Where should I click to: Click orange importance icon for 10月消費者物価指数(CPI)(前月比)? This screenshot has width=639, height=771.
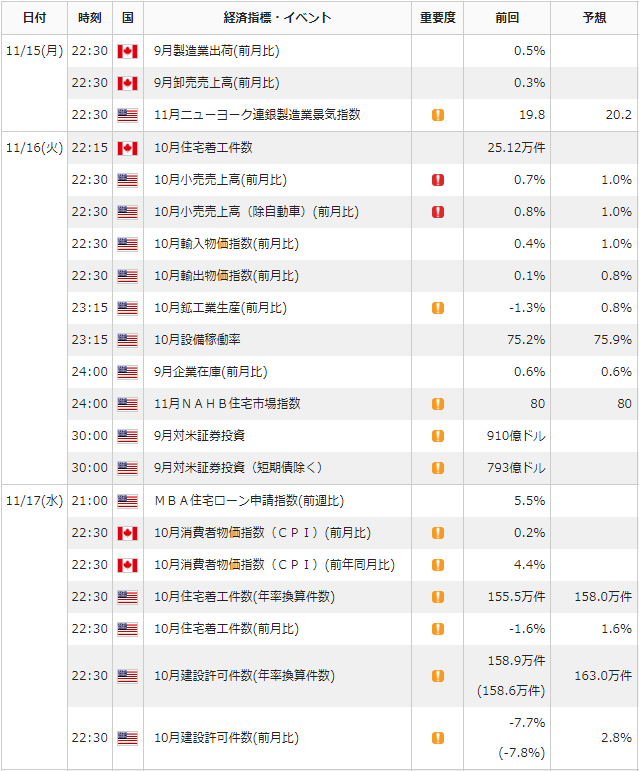437,533
